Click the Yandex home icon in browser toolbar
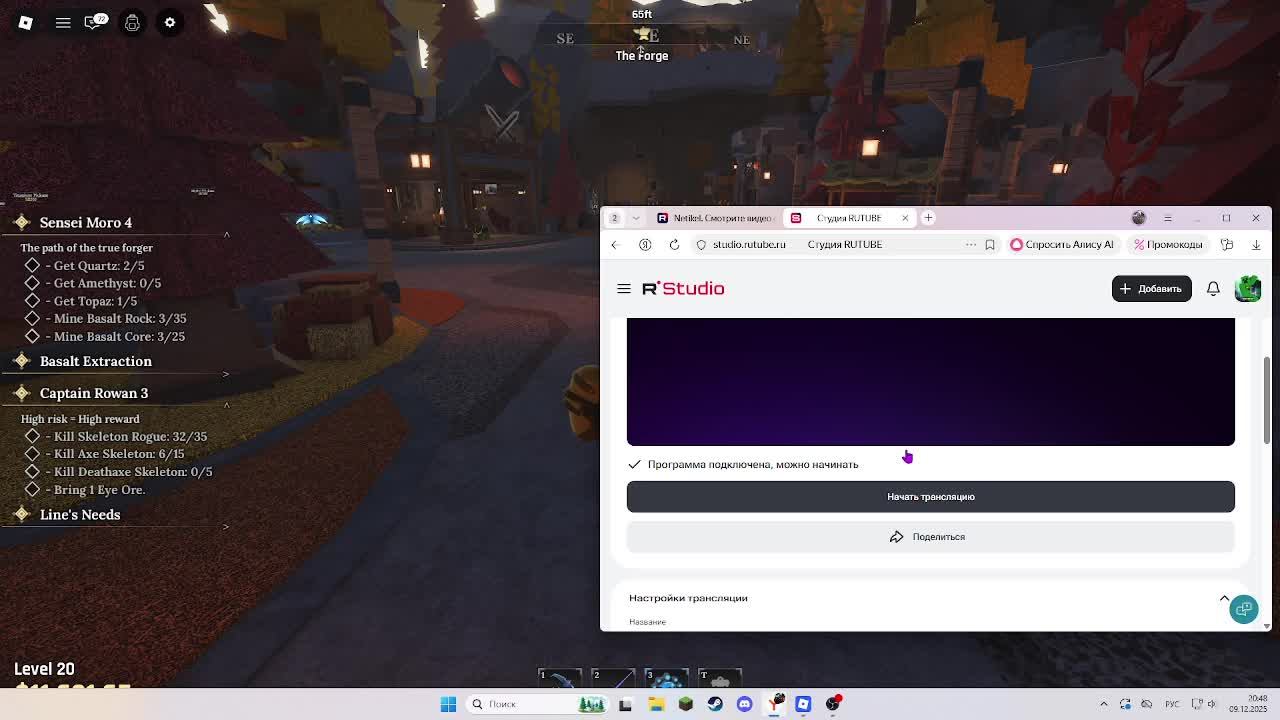This screenshot has height=720, width=1280. (x=645, y=245)
